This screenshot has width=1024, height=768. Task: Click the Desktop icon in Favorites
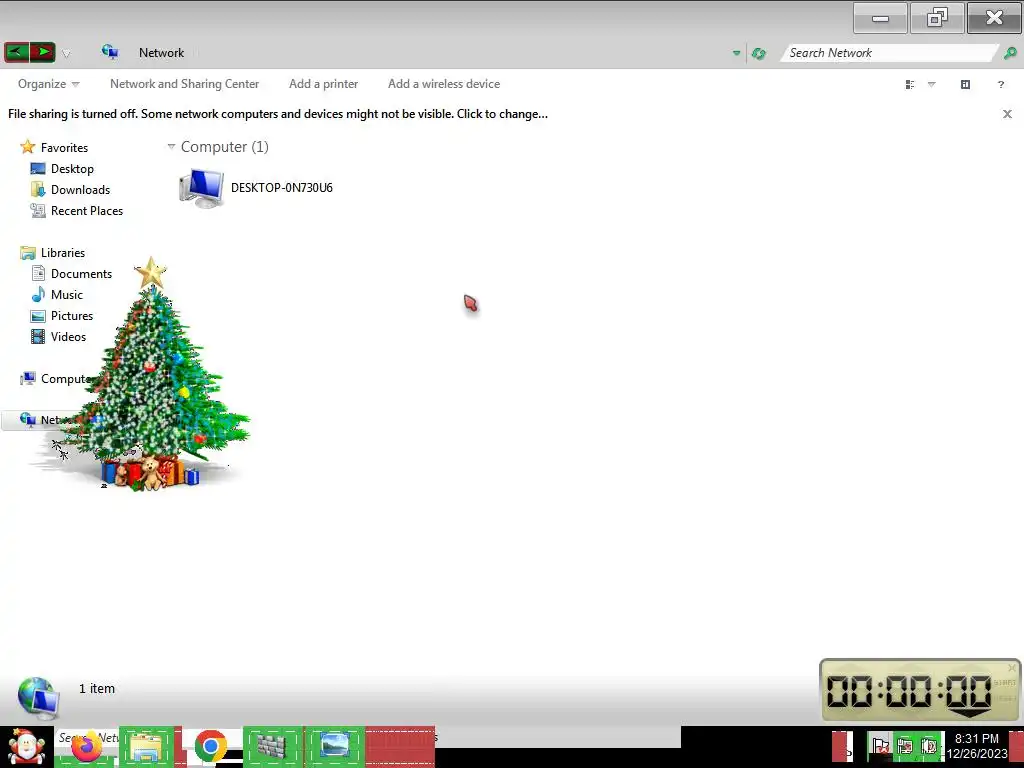(x=38, y=168)
